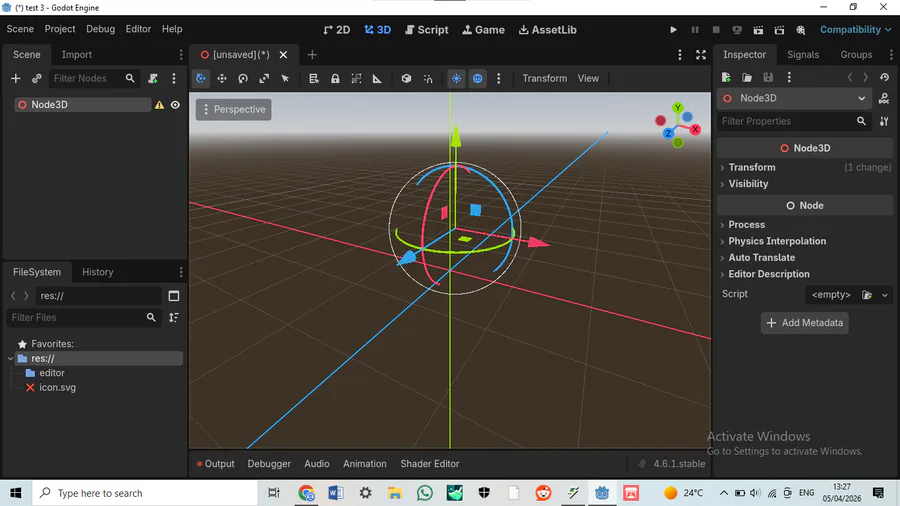Add a new child node

(x=15, y=79)
